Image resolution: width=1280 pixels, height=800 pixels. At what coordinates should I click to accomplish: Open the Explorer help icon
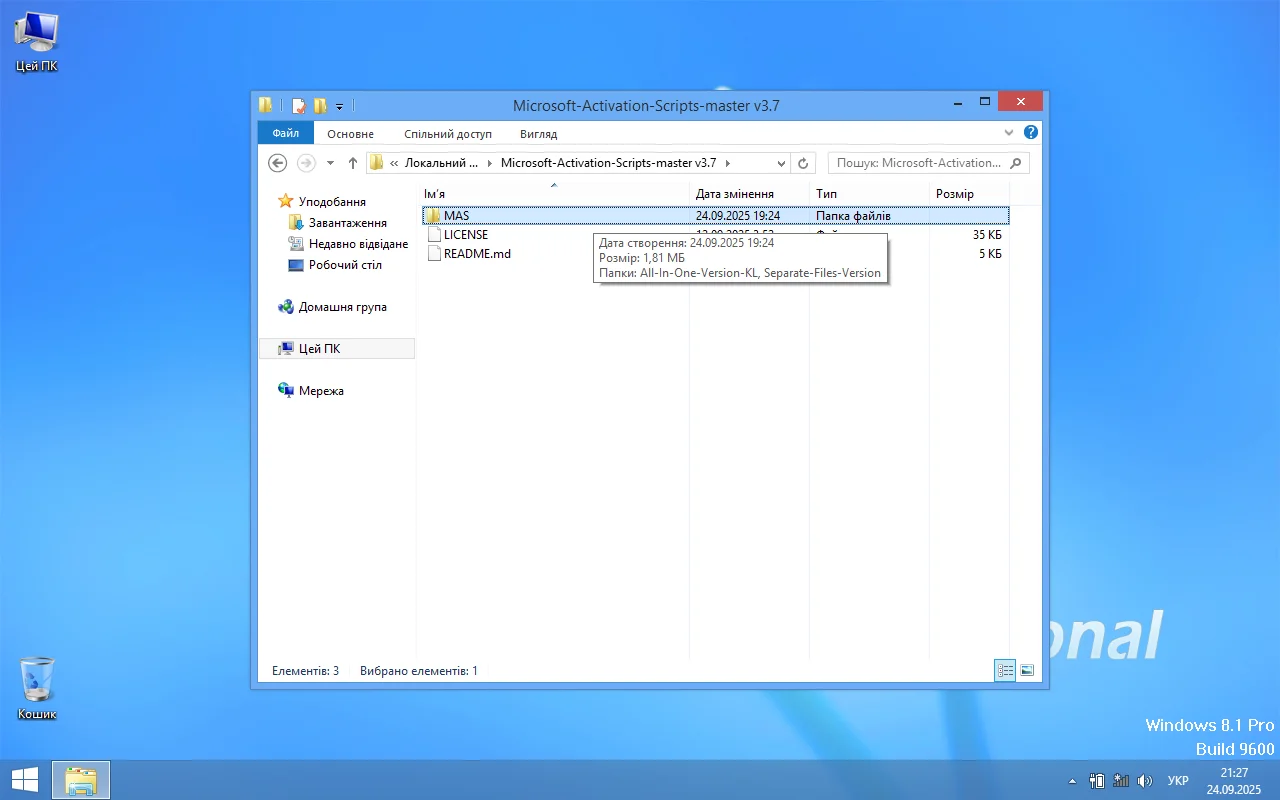point(1031,132)
